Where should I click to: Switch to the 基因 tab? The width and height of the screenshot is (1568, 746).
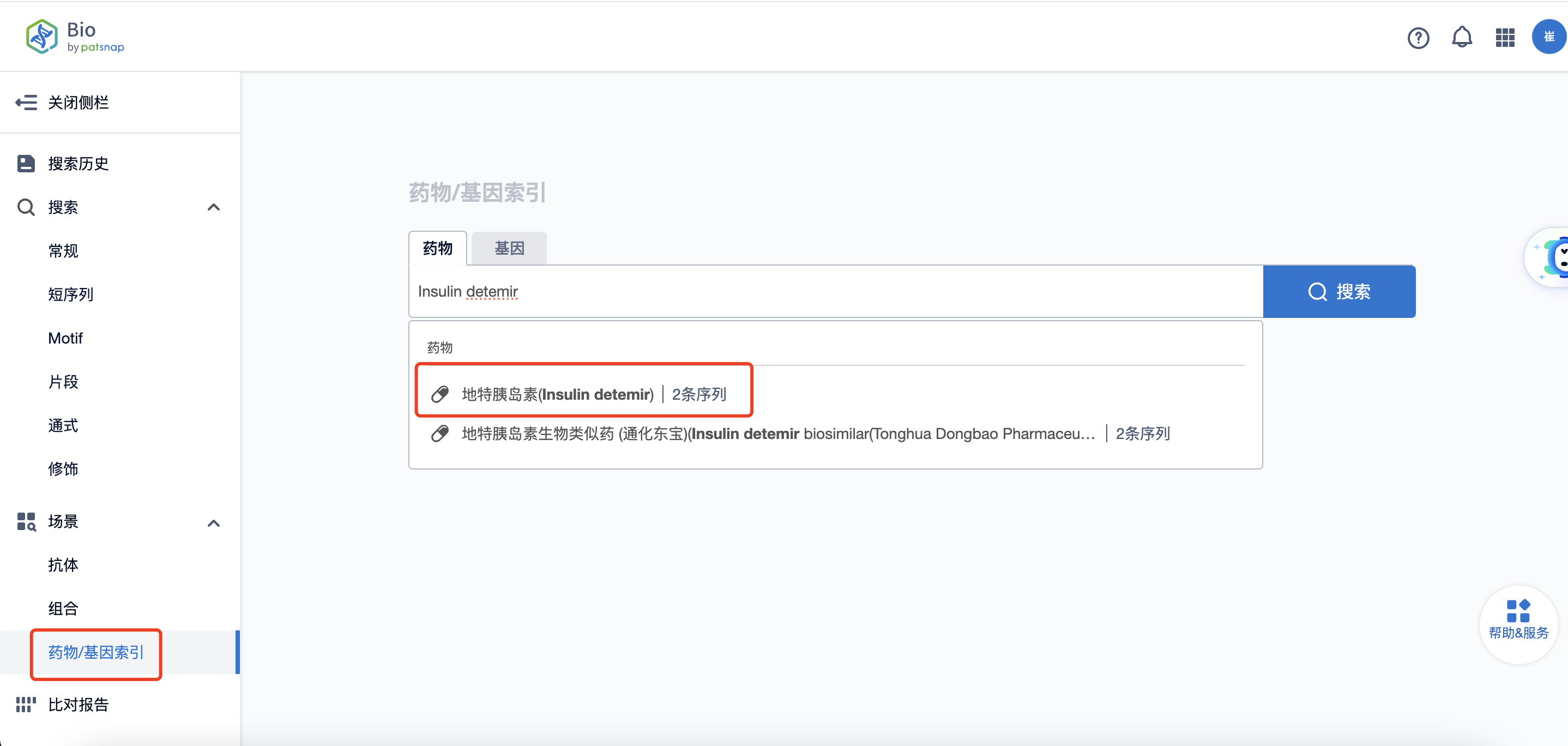pyautogui.click(x=509, y=249)
